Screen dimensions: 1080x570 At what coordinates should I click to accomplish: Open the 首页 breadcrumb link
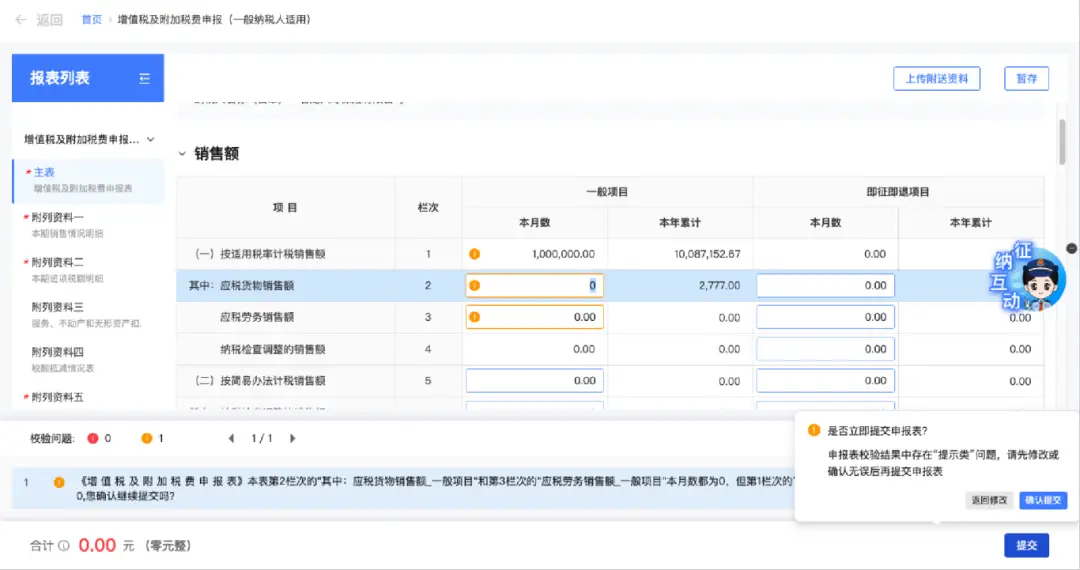click(92, 19)
